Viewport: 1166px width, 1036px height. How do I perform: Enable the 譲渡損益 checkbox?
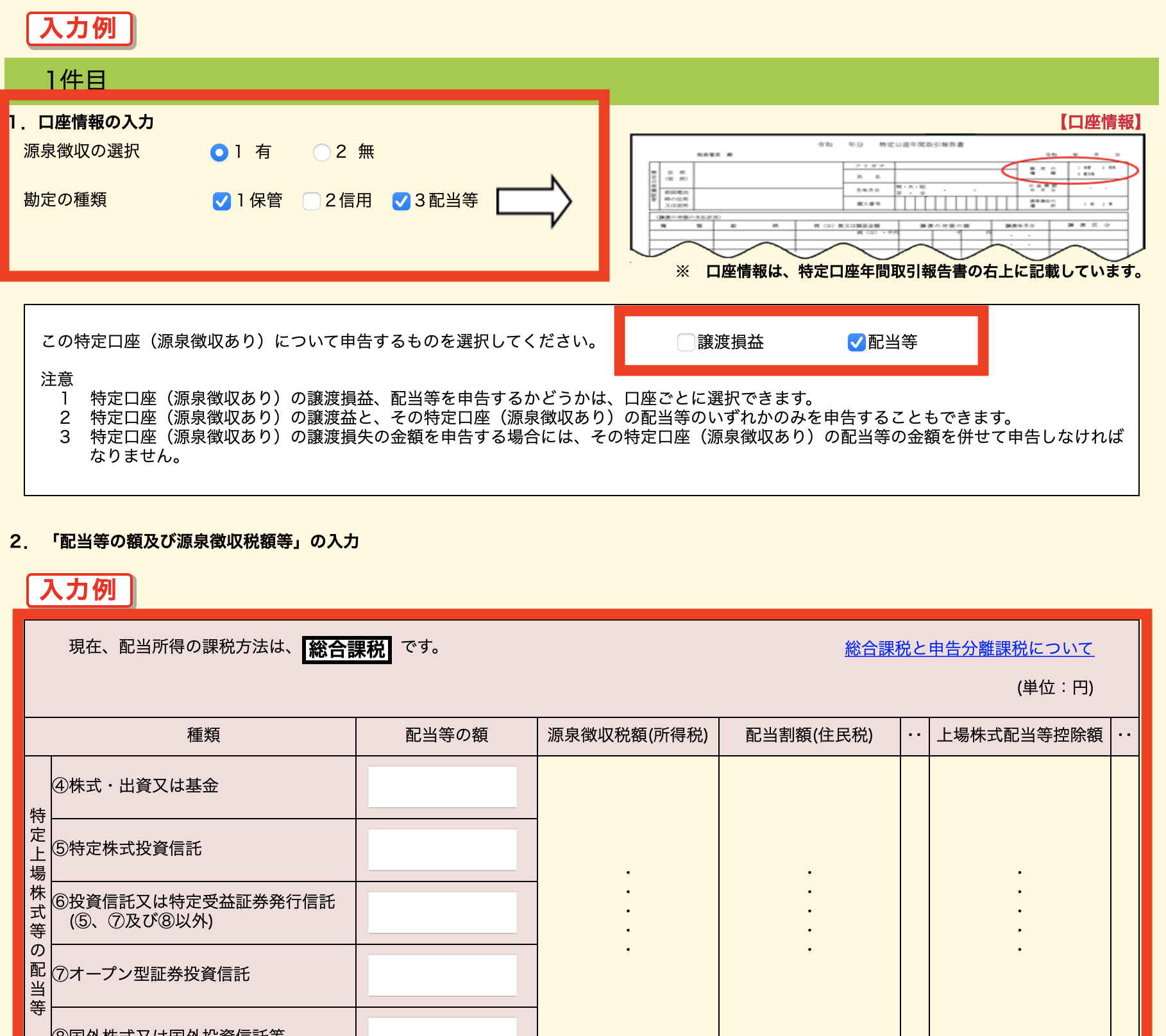(x=686, y=342)
